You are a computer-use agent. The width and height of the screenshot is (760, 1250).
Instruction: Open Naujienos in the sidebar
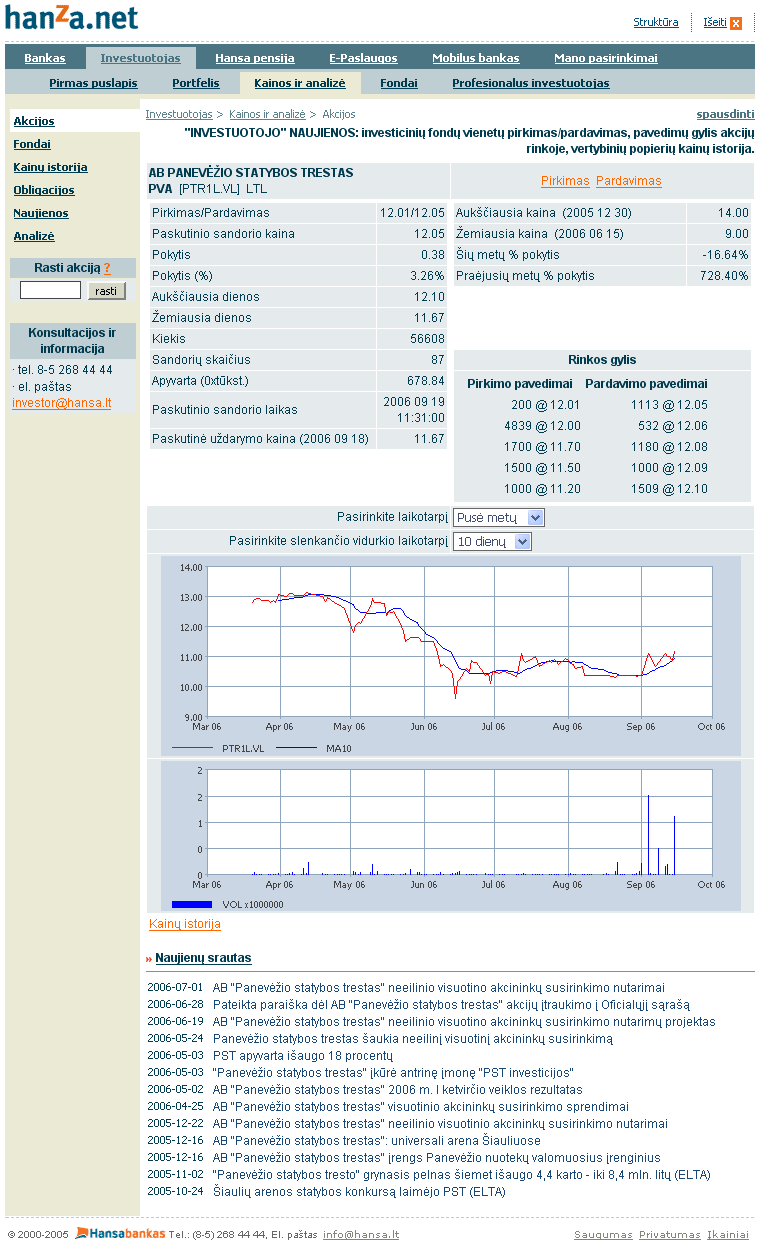(x=40, y=213)
